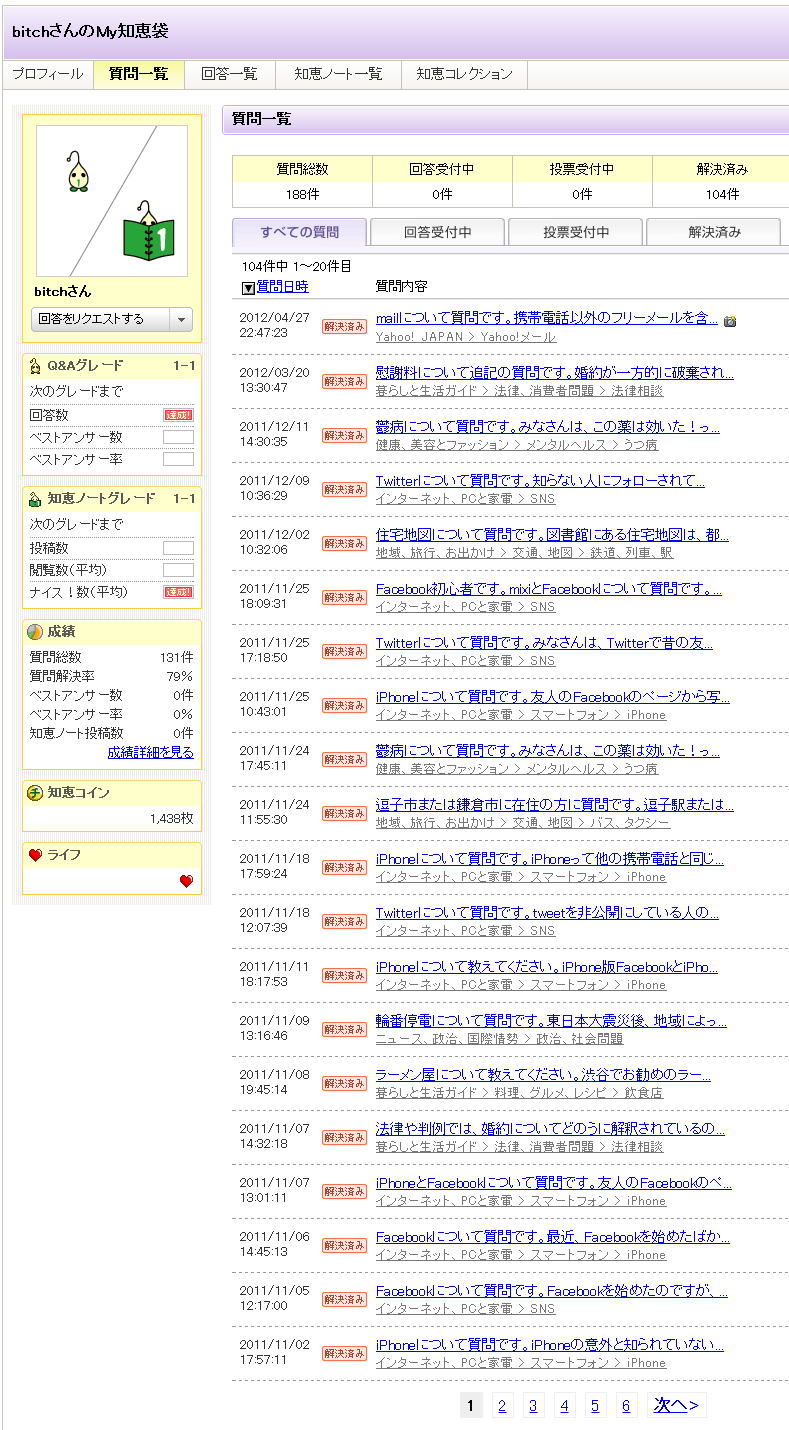Image resolution: width=789 pixels, height=1430 pixels.
Task: Open Twitter question about 知らない人にフォロー
Action: (540, 480)
